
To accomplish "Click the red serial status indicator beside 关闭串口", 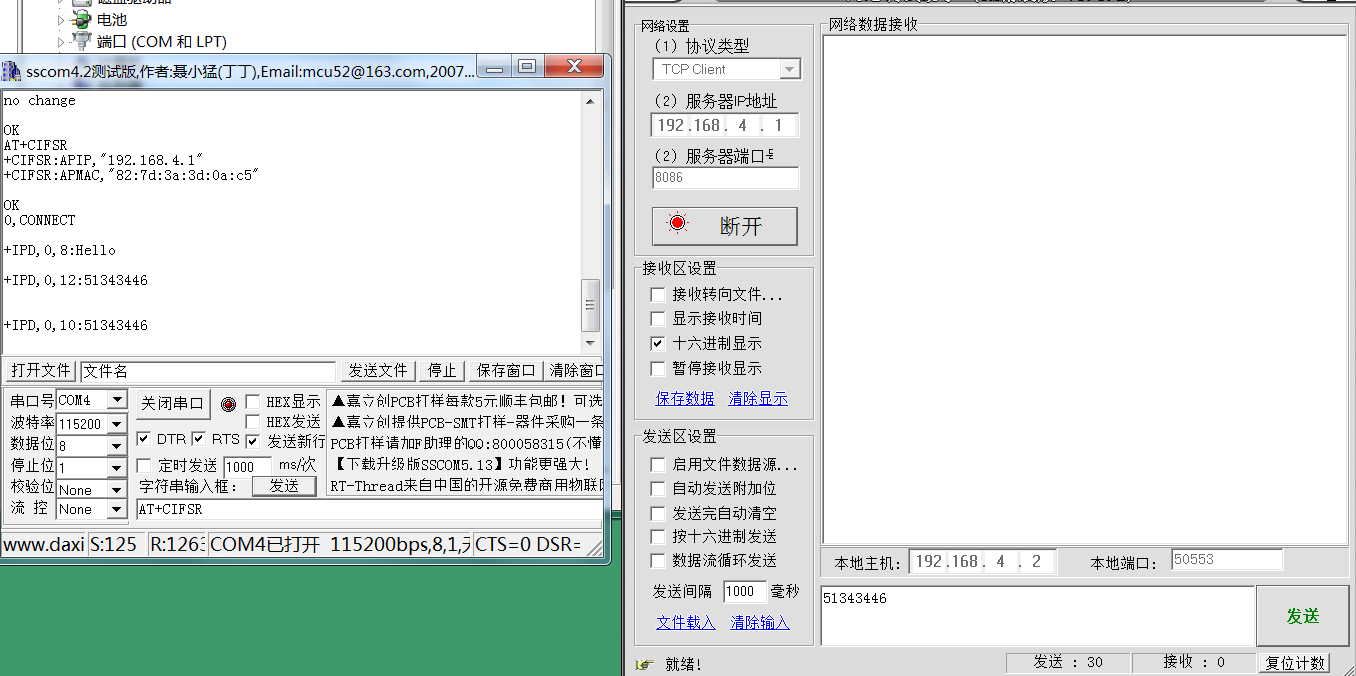I will pos(228,404).
